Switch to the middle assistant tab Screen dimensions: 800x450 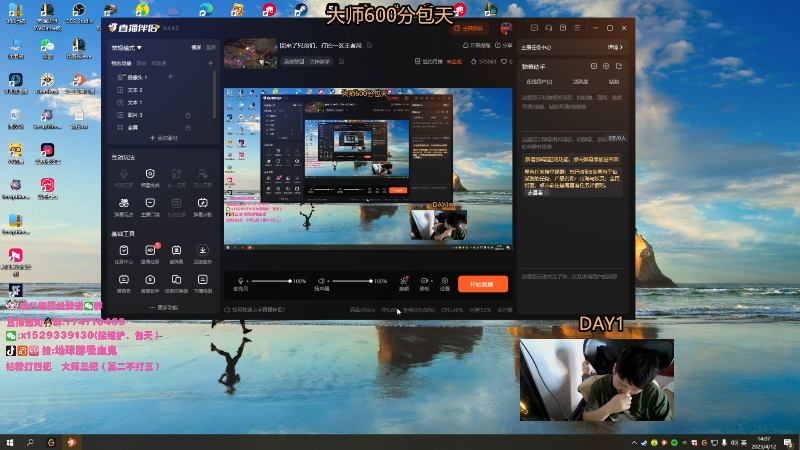(580, 82)
